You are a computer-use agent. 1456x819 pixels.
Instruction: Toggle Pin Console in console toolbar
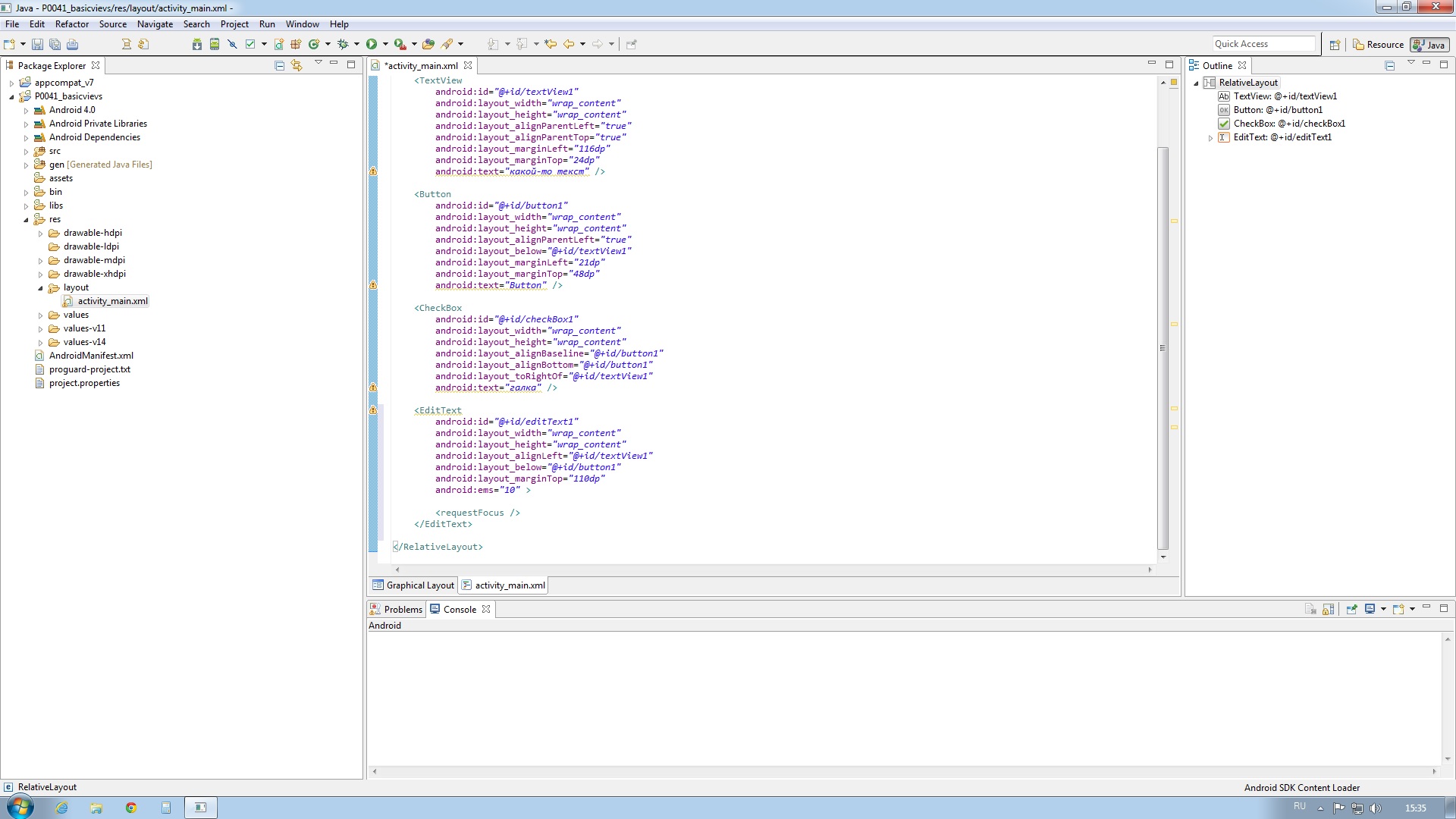click(x=1351, y=609)
